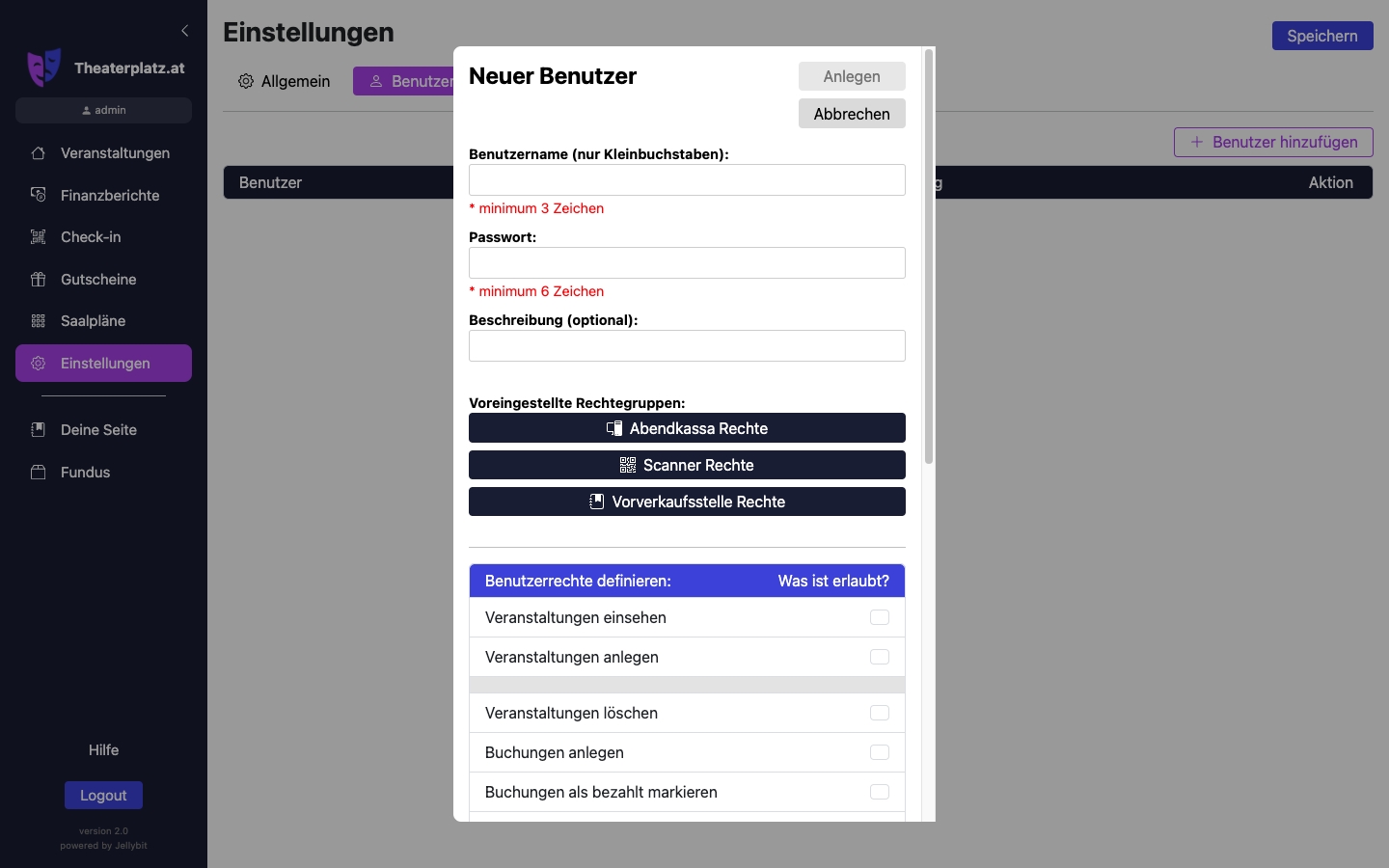Select the Einstellungen gear icon
This screenshot has height=868, width=1389.
[38, 364]
